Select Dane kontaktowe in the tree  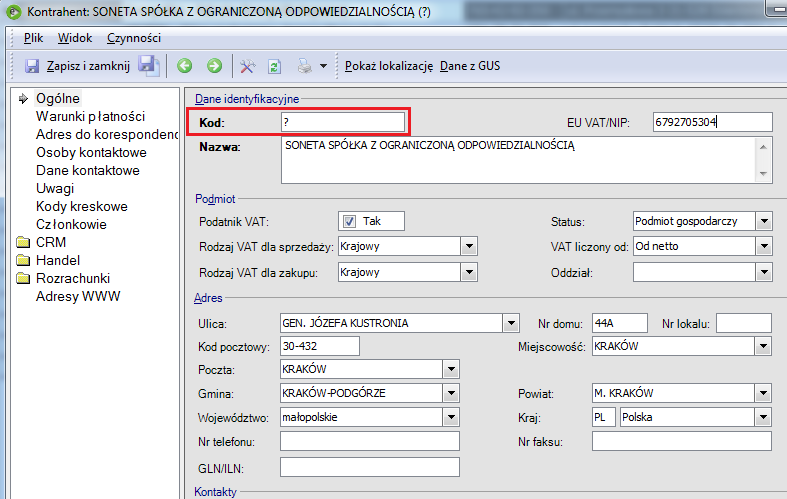click(x=88, y=171)
